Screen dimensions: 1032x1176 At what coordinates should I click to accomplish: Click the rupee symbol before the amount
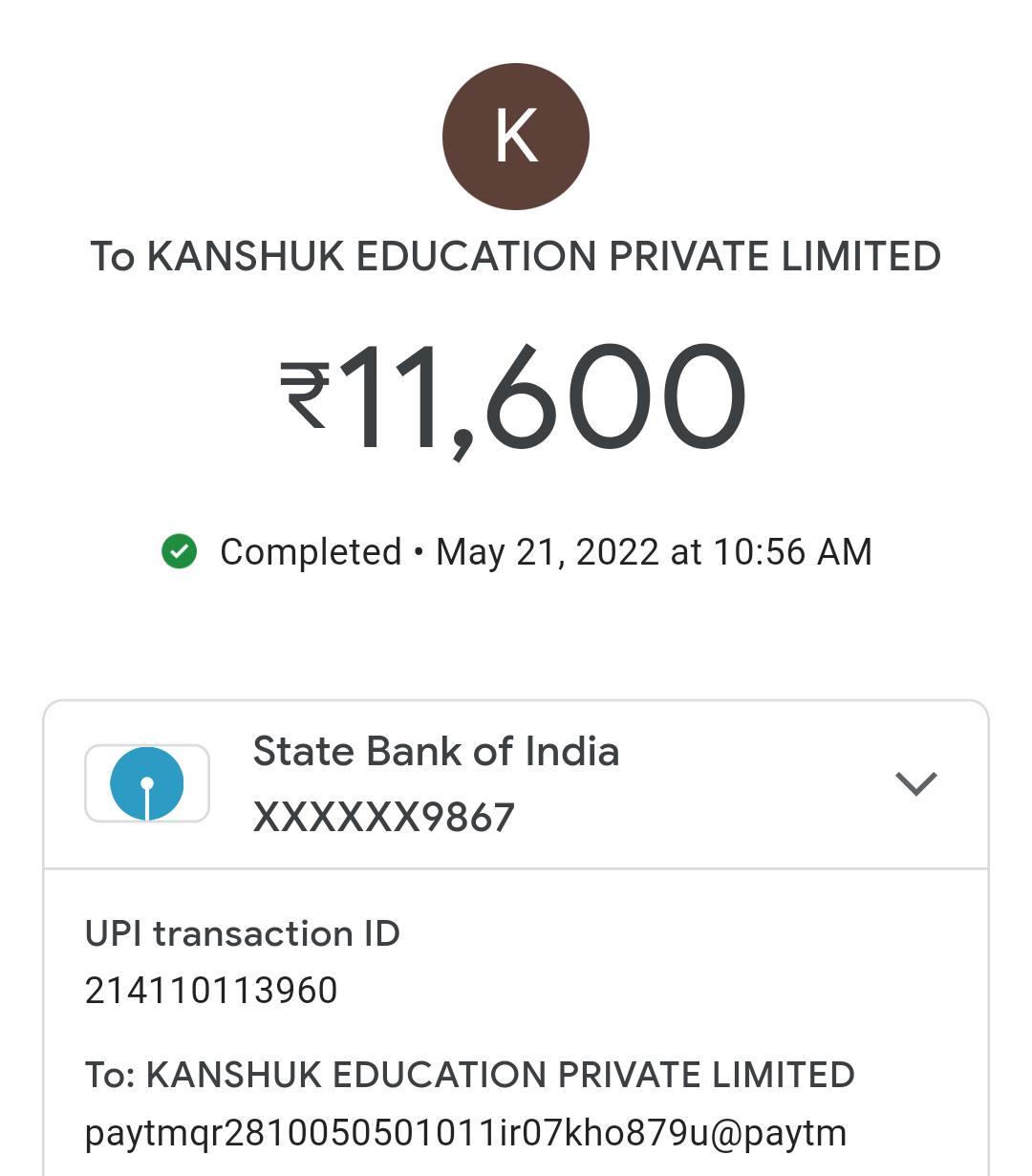(x=304, y=395)
